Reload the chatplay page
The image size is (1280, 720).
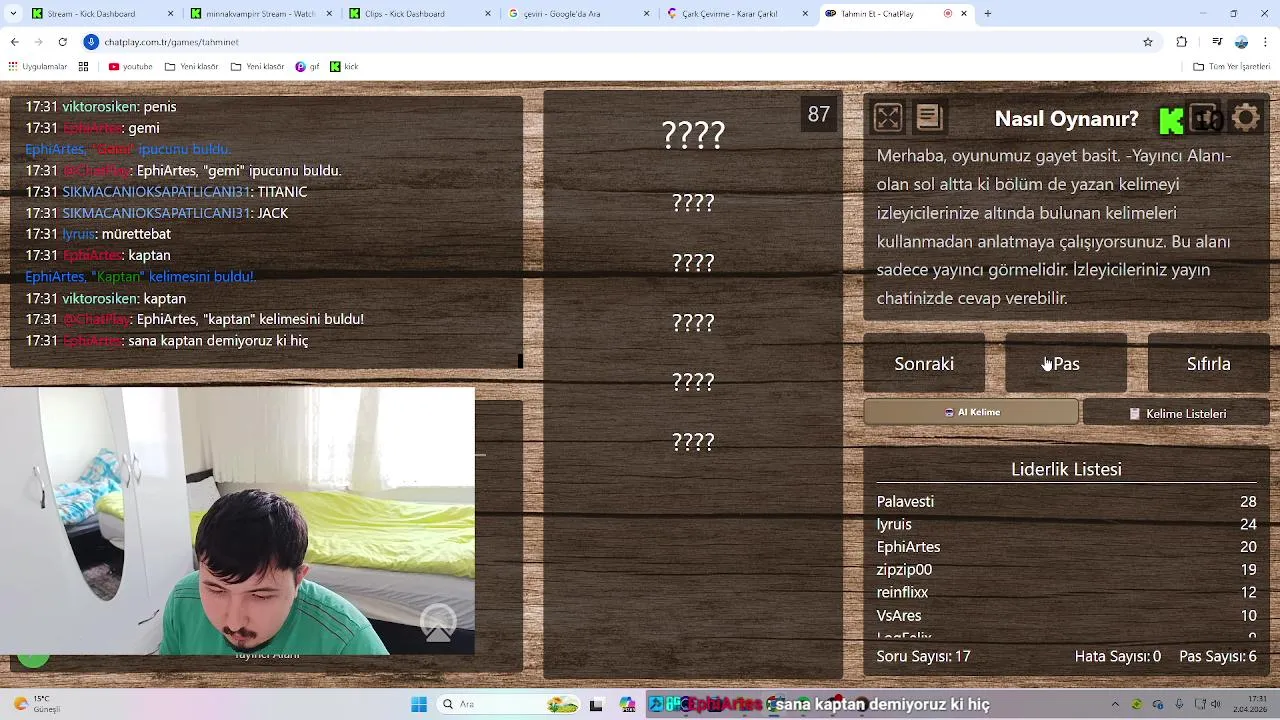(62, 42)
